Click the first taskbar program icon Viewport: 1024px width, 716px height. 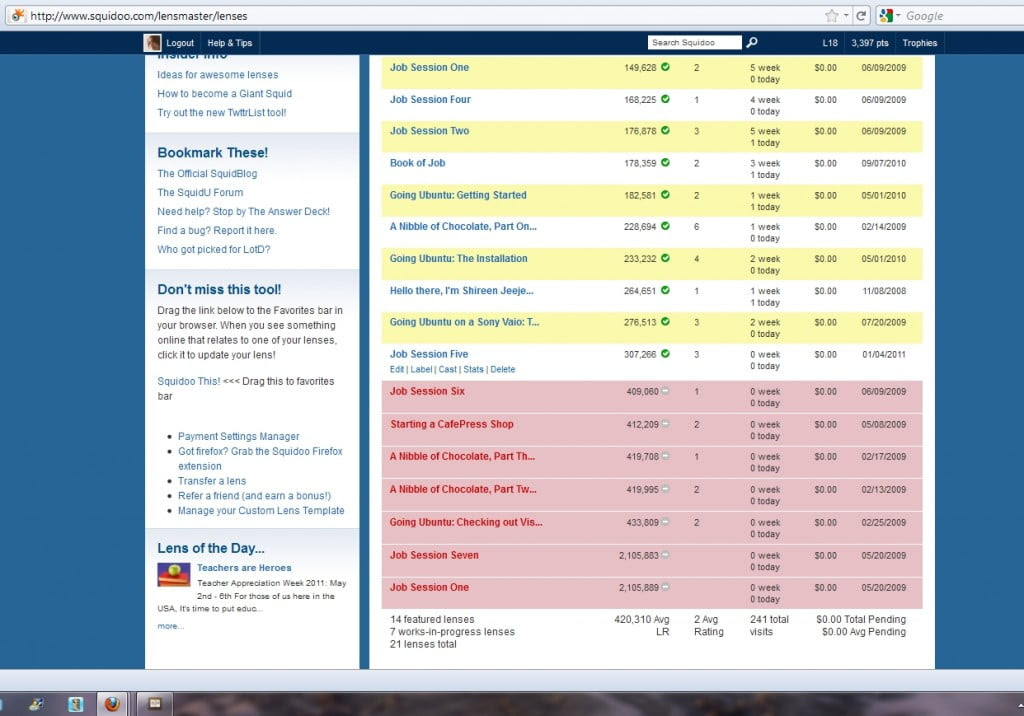coord(37,704)
